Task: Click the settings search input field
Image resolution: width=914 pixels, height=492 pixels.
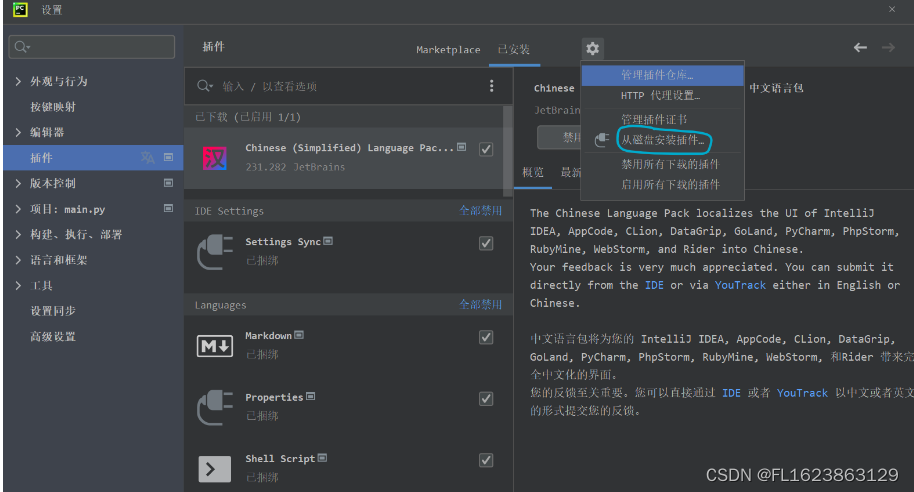Action: pyautogui.click(x=92, y=47)
